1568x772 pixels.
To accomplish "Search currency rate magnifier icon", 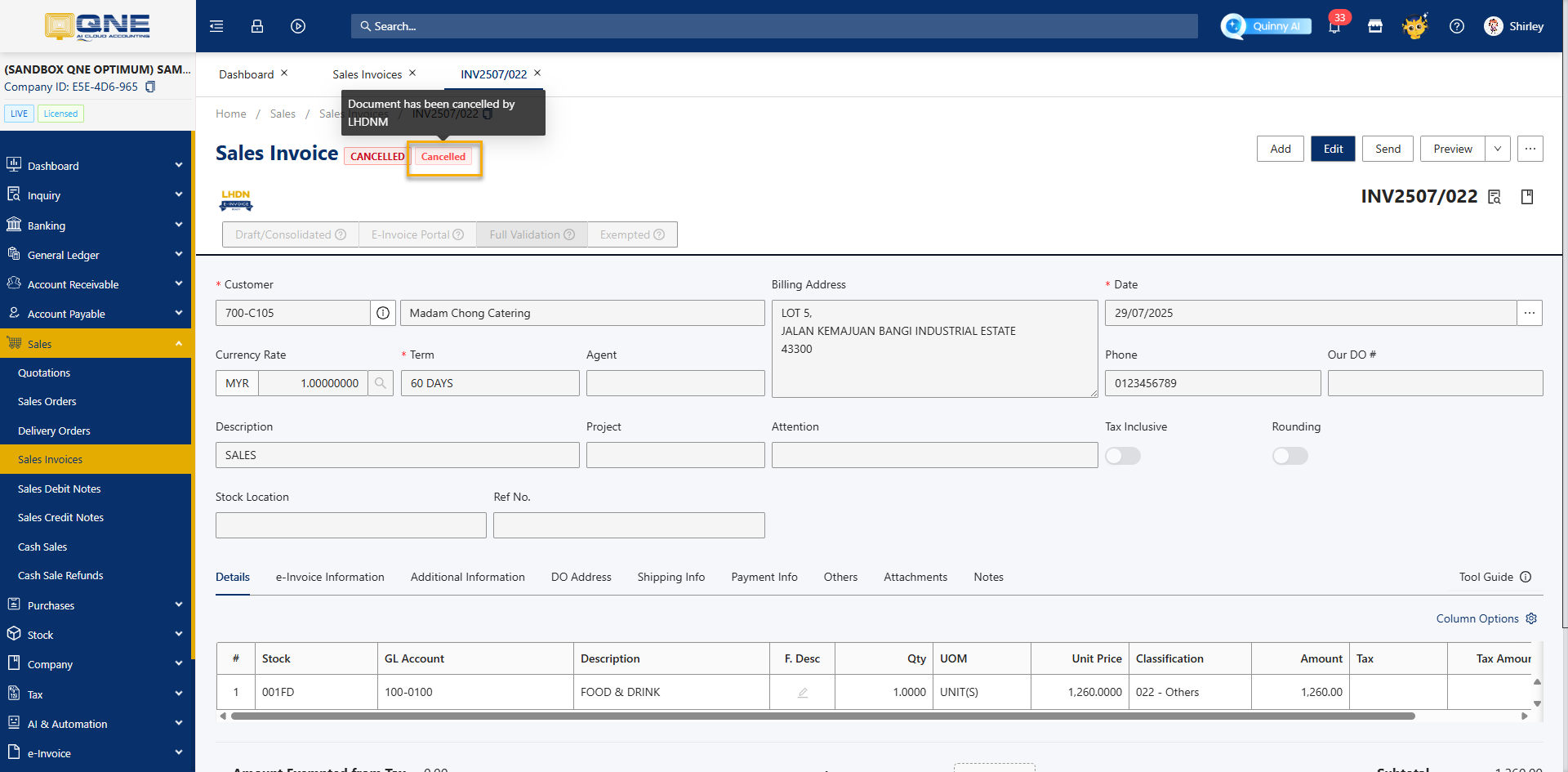I will [x=381, y=383].
